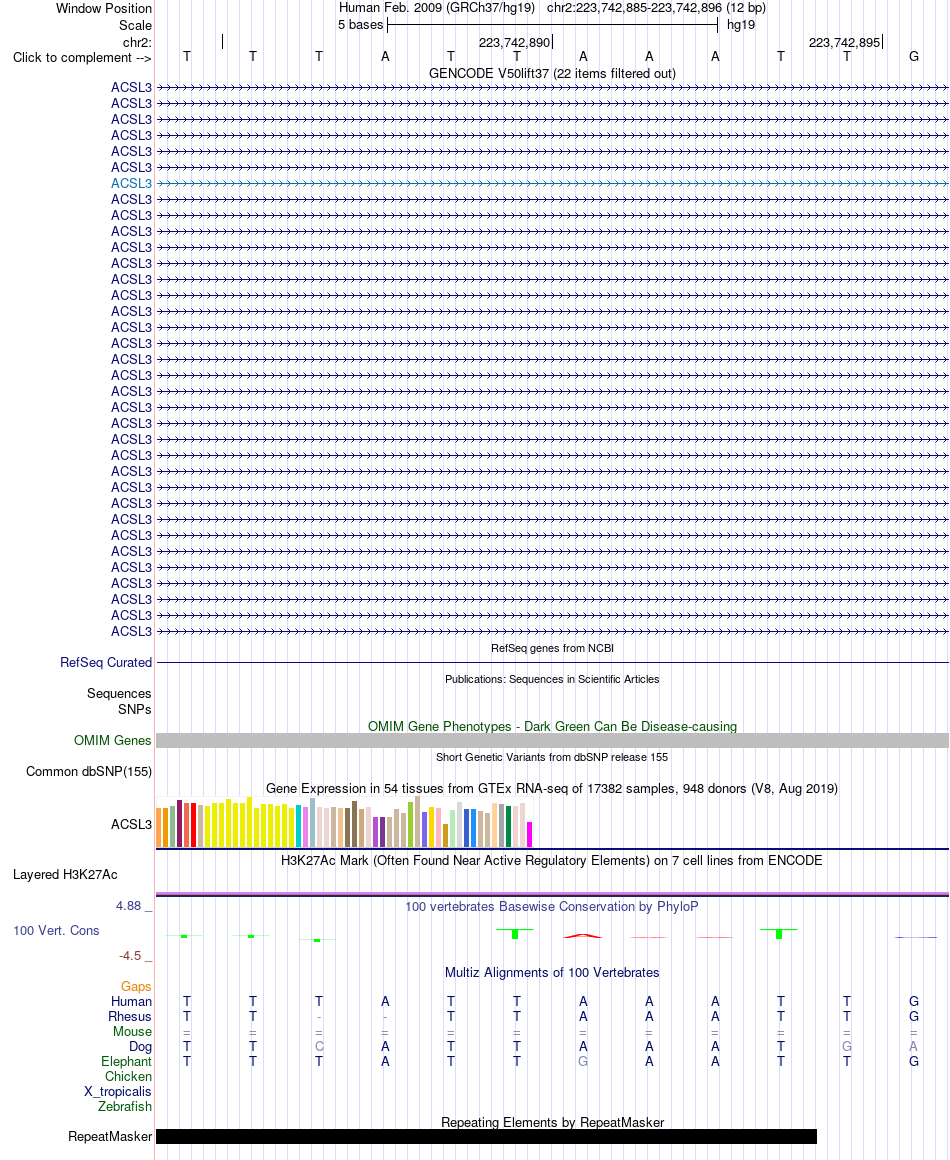Click the C base in the Dog row
950x1160 pixels.
(x=319, y=1047)
